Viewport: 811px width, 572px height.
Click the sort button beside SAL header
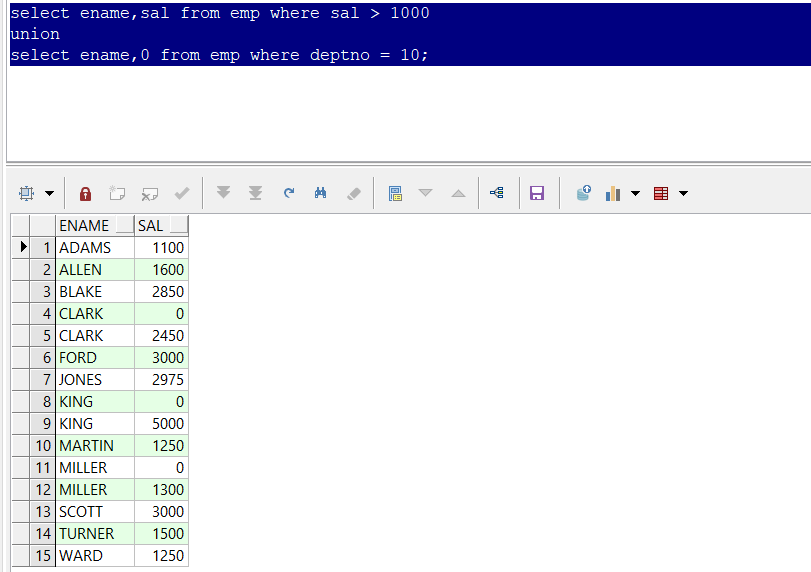[179, 225]
